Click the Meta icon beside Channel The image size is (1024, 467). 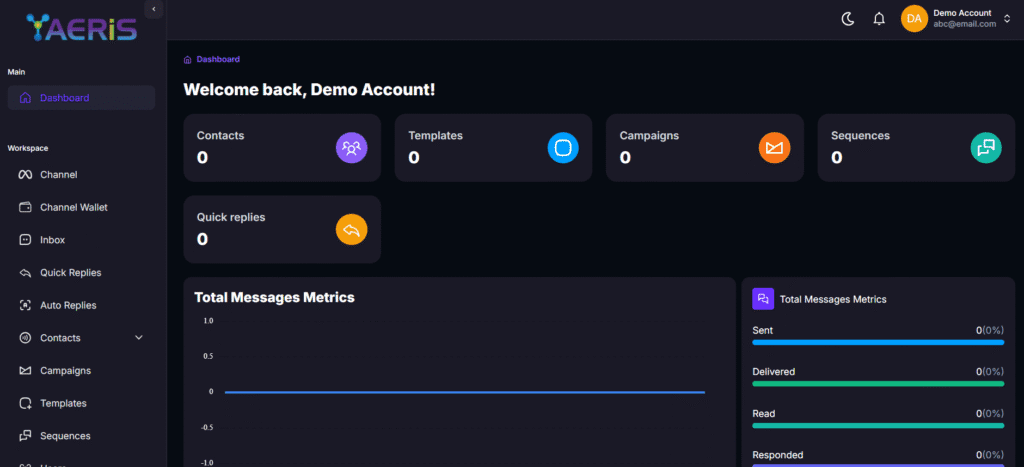(25, 174)
